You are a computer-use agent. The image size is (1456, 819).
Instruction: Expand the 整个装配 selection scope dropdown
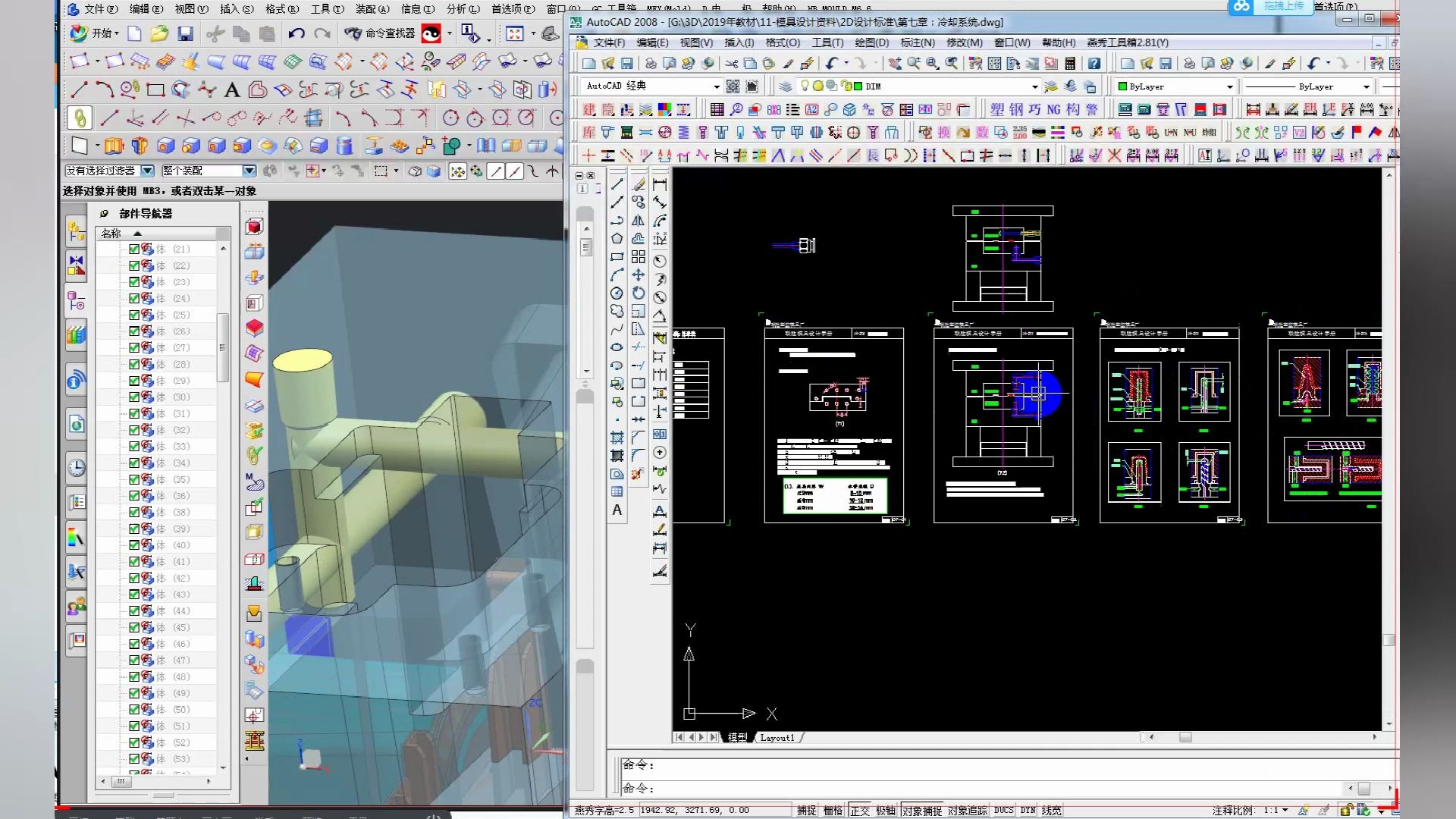(249, 171)
